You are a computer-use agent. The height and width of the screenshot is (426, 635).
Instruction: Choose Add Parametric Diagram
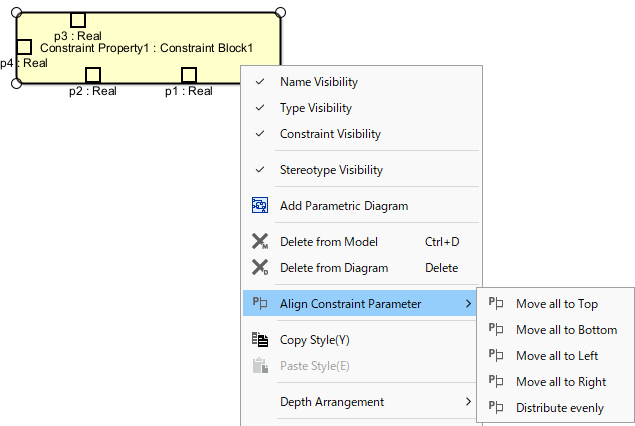(x=363, y=206)
